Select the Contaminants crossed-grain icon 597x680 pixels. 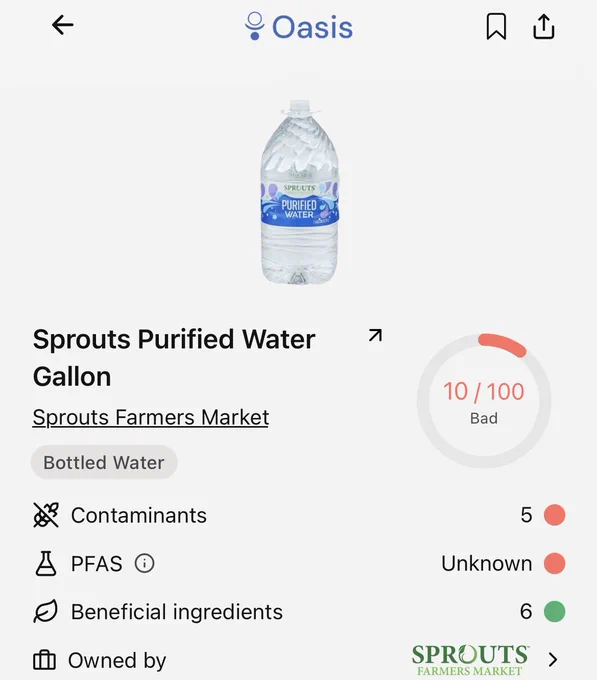coord(46,515)
